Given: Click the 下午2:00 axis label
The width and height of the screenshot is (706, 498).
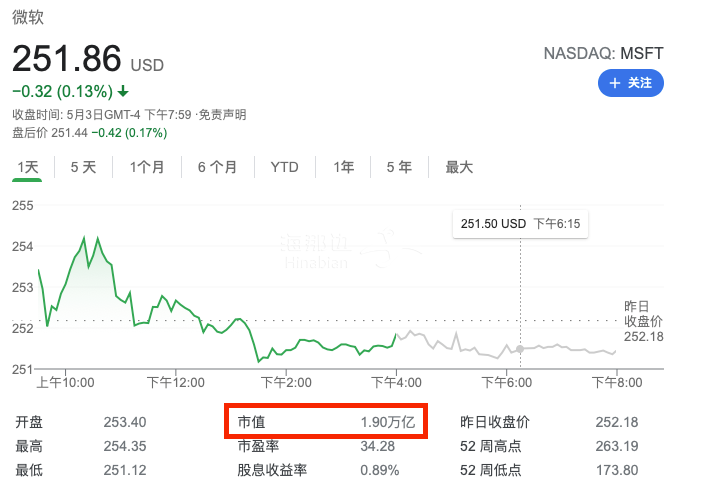Looking at the screenshot, I should point(286,383).
